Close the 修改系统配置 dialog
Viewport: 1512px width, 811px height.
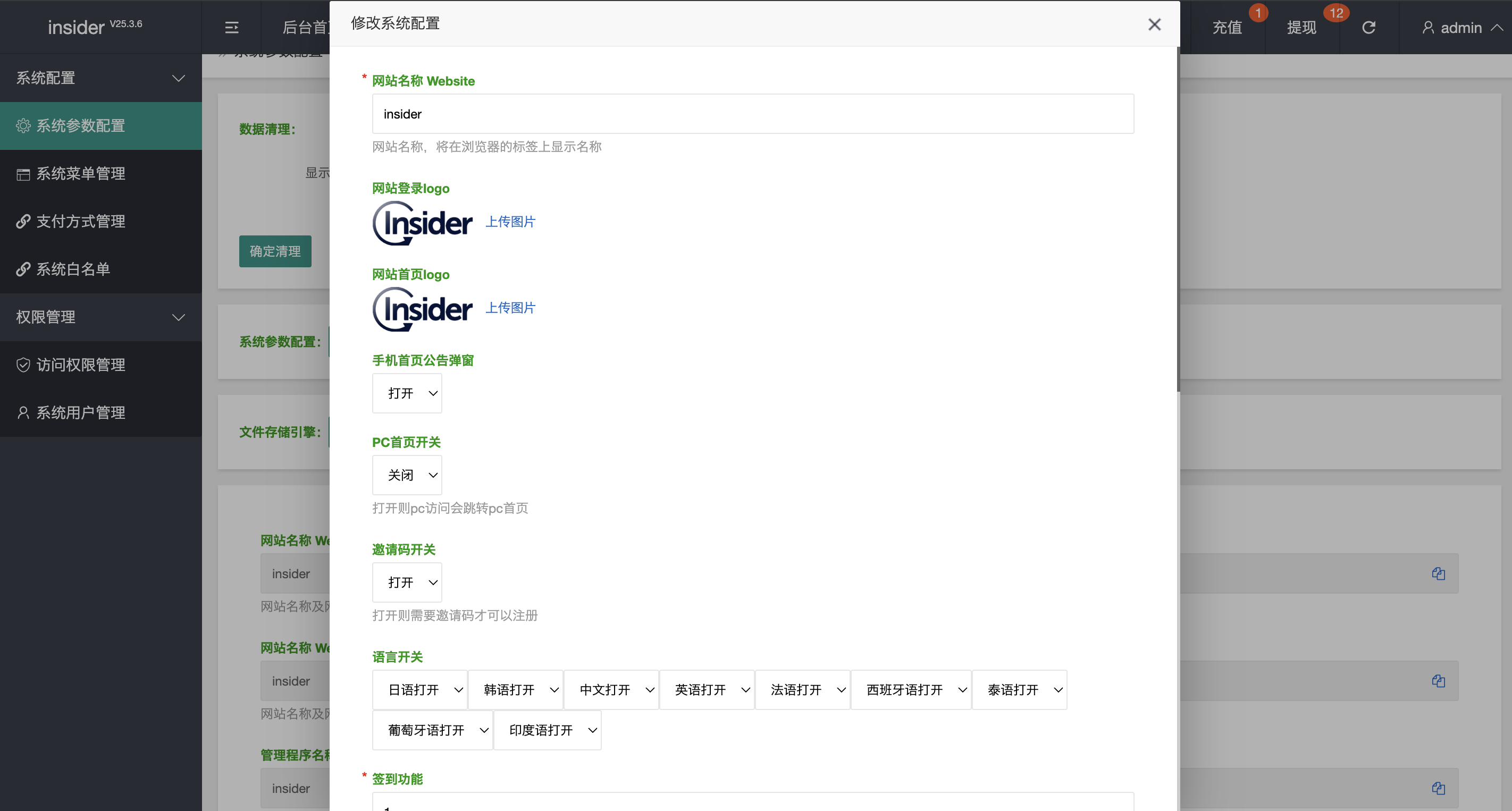[x=1154, y=24]
